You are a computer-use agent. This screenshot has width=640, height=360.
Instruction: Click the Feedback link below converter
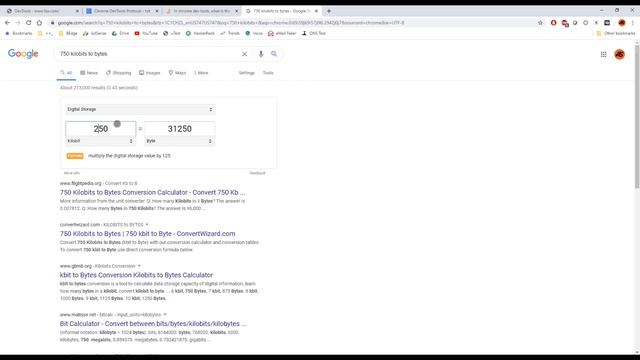[x=257, y=173]
